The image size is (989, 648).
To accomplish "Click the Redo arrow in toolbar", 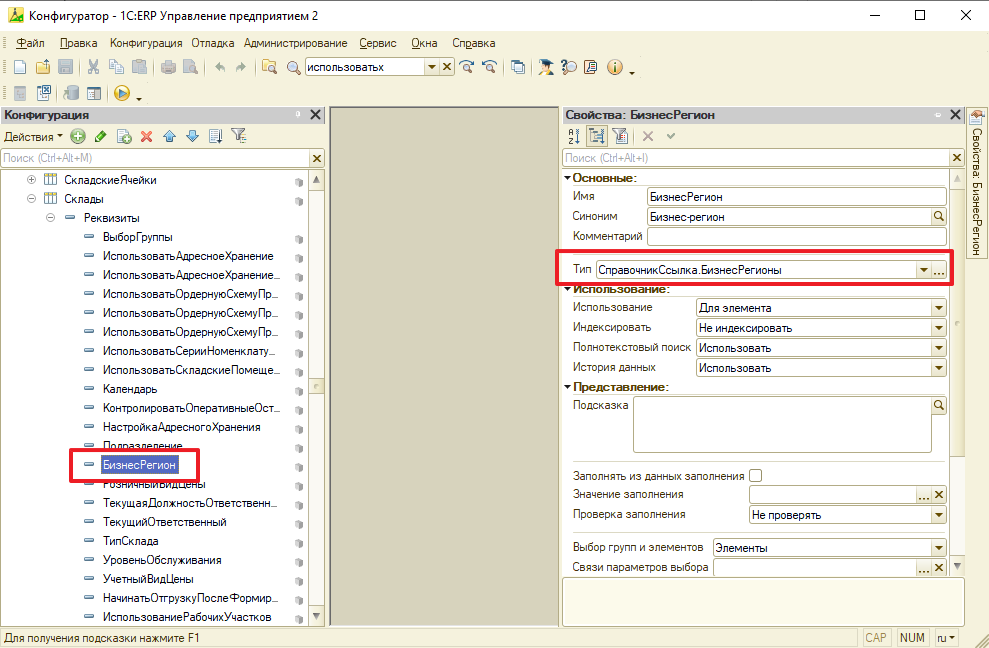I will pyautogui.click(x=240, y=67).
